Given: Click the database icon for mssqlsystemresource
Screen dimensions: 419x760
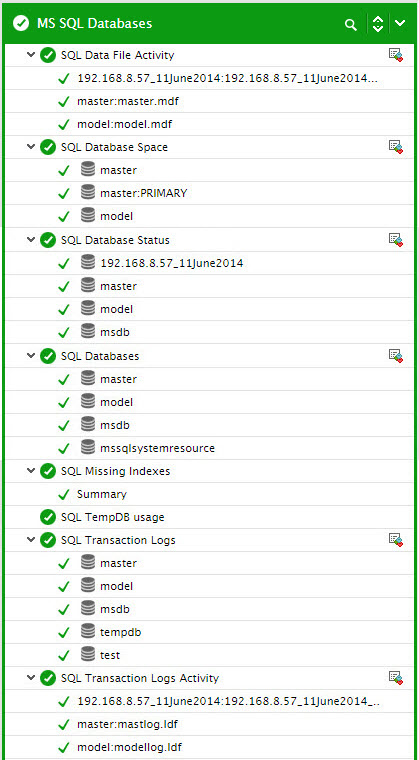Looking at the screenshot, I should 88,447.
